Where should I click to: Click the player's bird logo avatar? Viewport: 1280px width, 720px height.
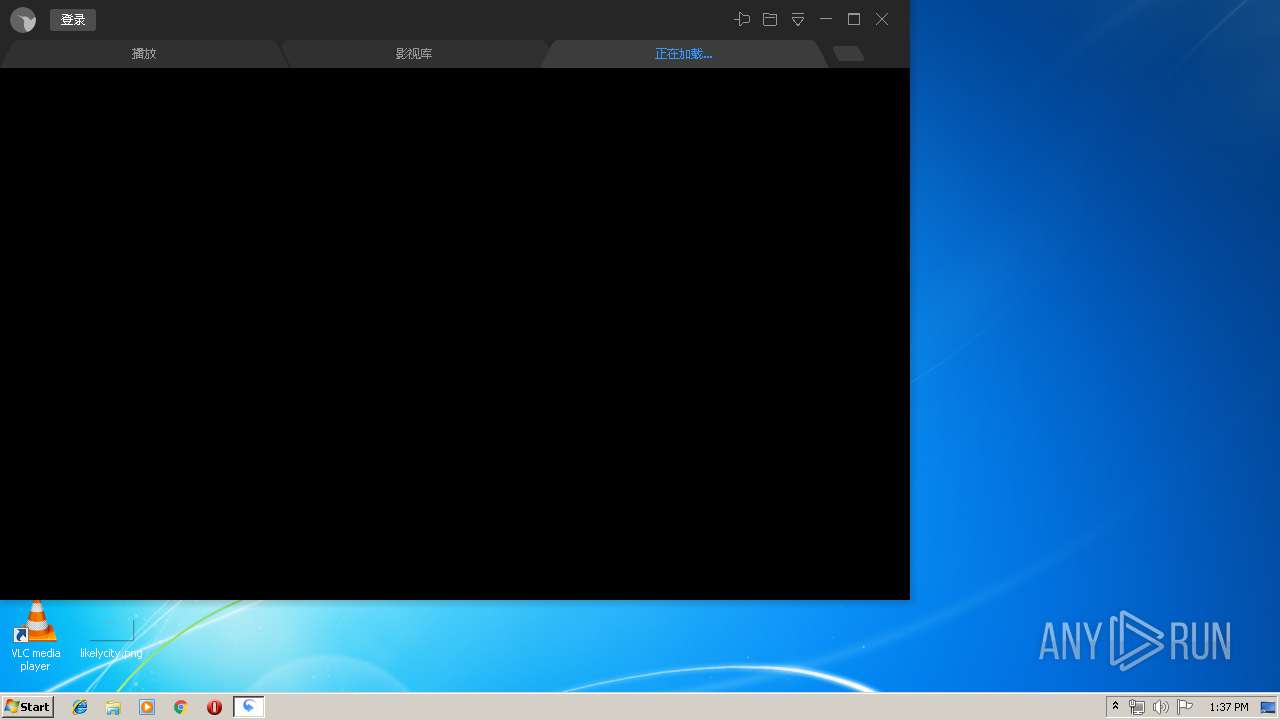pyautogui.click(x=23, y=20)
